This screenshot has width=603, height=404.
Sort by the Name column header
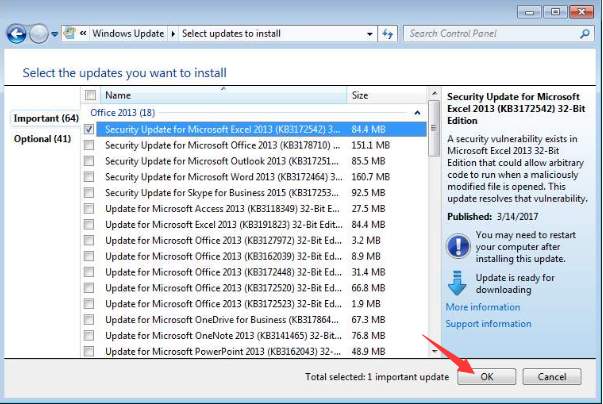(224, 95)
